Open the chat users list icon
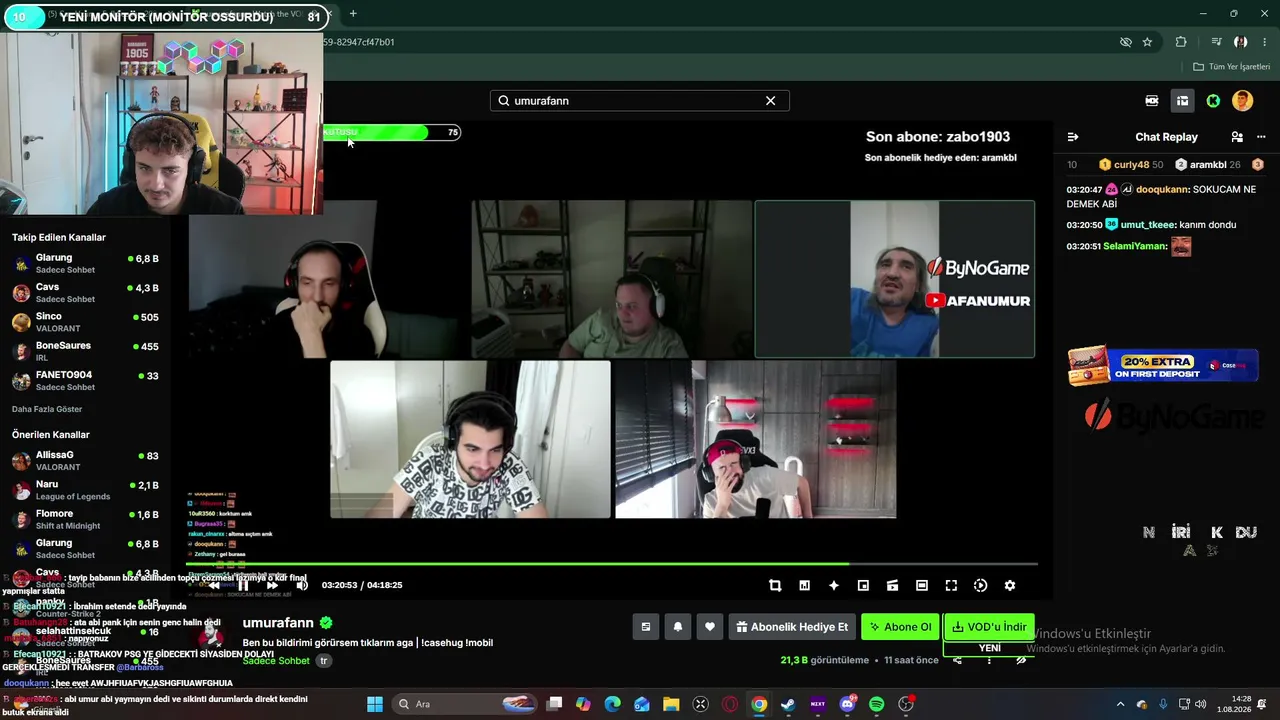 [x=1237, y=137]
